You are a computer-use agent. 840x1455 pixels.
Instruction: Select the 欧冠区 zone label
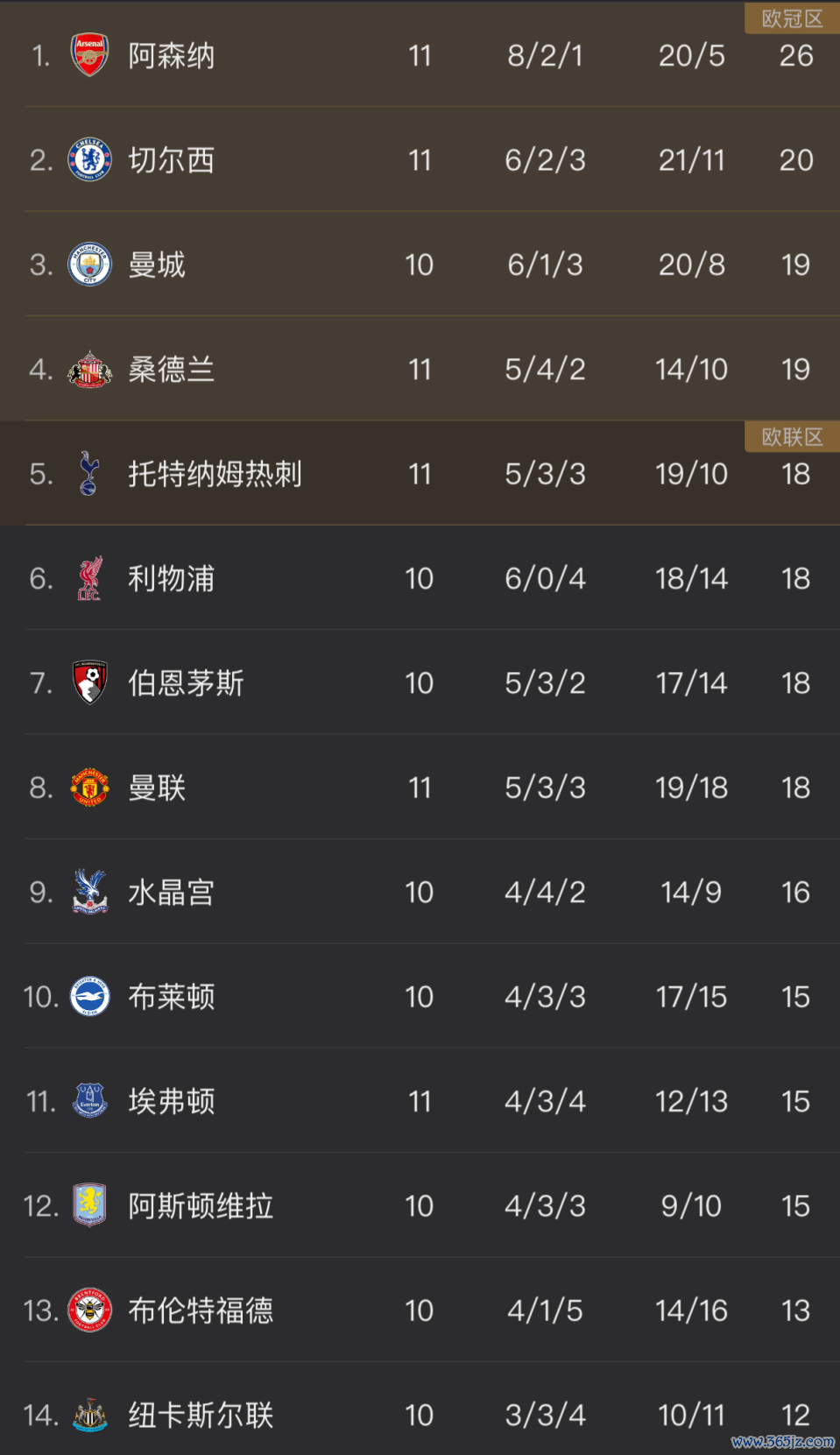tap(792, 18)
